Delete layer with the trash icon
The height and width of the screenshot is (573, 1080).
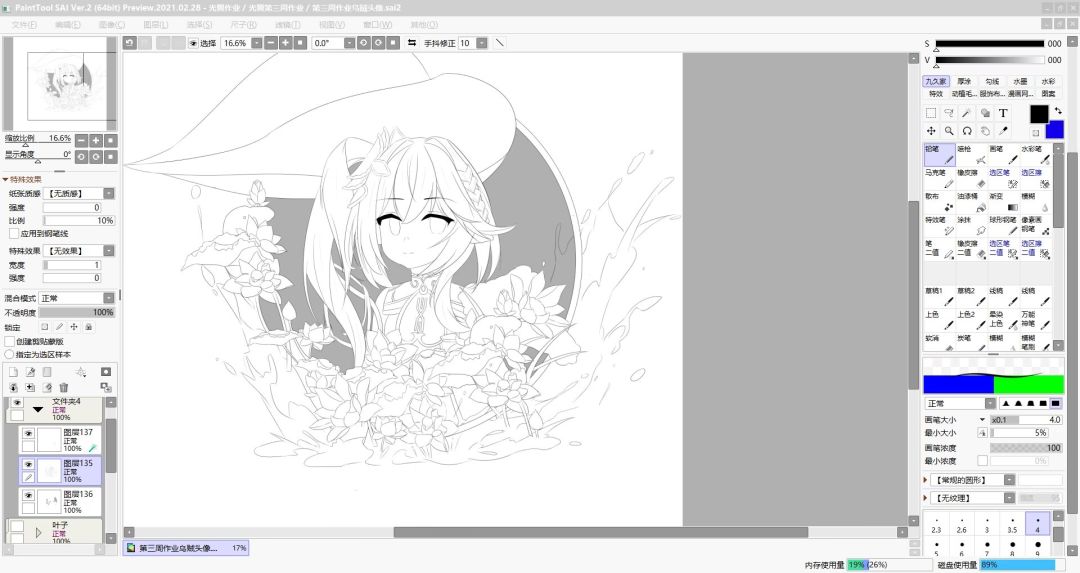click(x=64, y=388)
